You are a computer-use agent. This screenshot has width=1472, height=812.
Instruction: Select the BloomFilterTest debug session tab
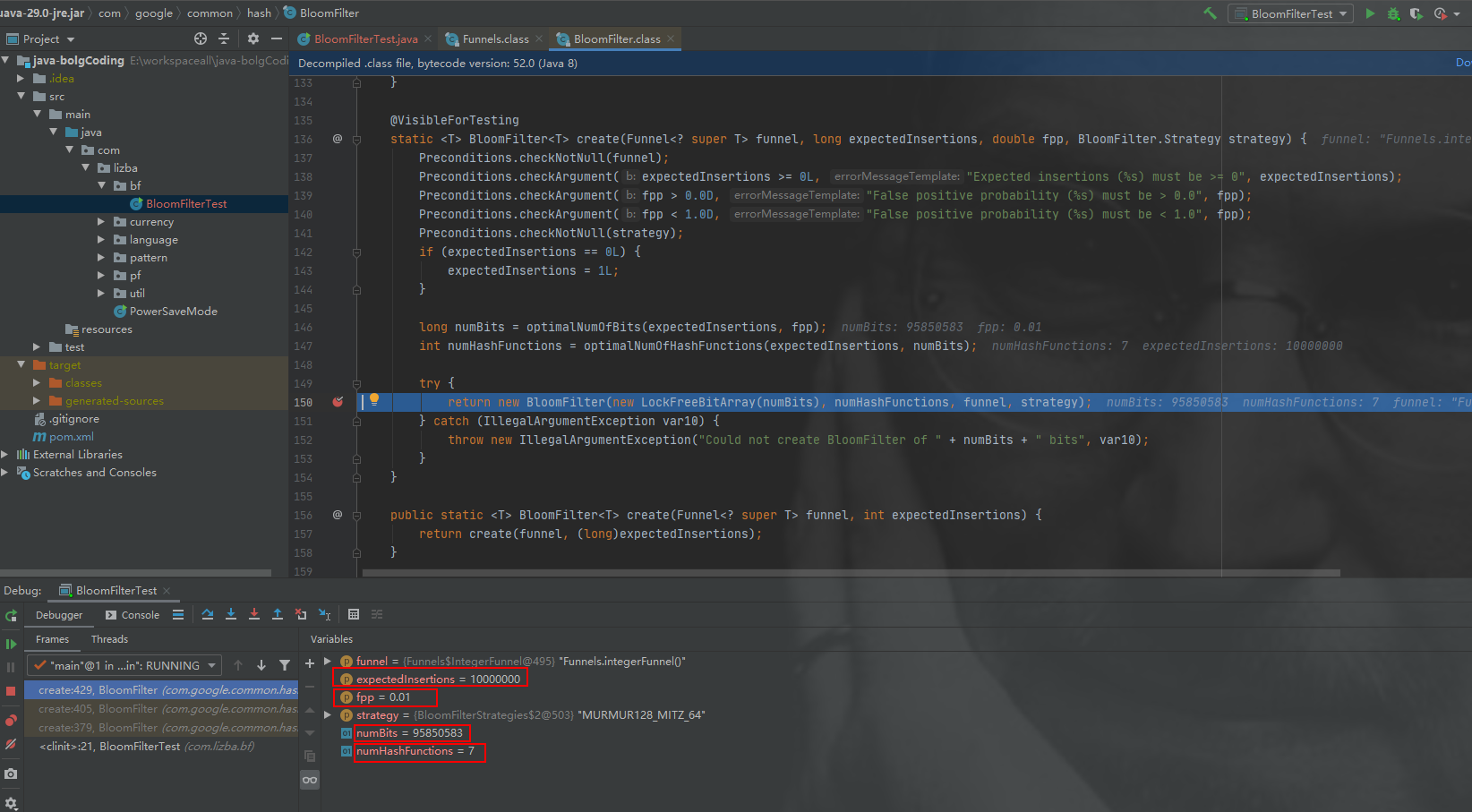click(x=116, y=591)
